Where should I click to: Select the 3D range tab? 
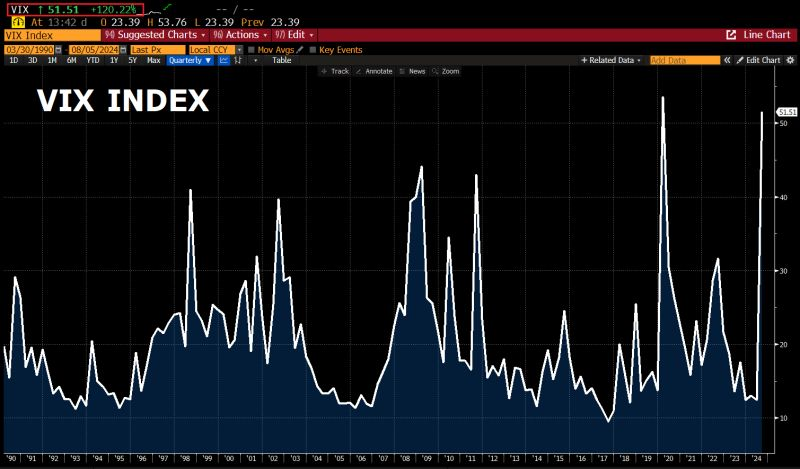(x=32, y=60)
